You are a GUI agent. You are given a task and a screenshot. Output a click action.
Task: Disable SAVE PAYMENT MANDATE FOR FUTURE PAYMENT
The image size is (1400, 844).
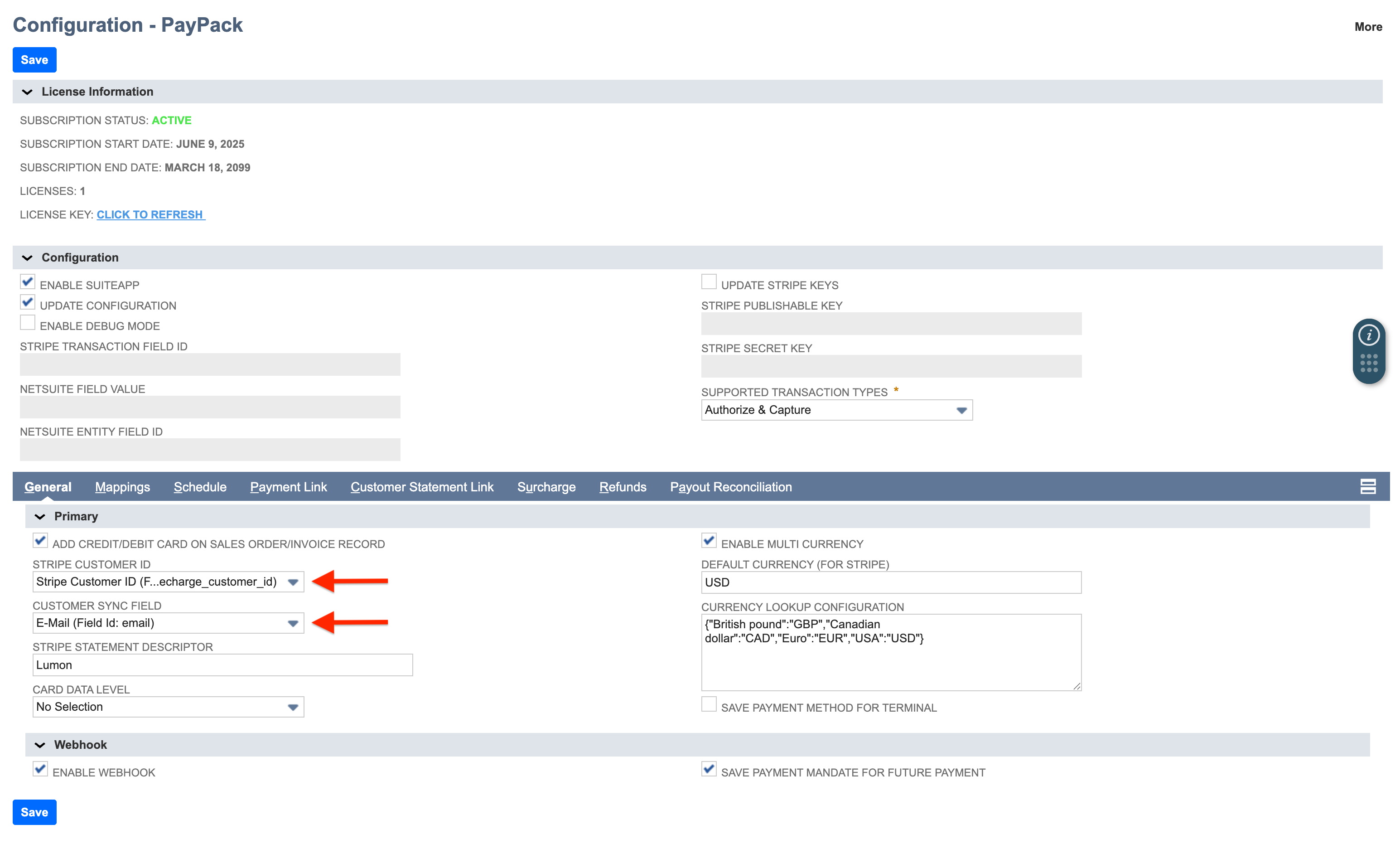coord(709,769)
